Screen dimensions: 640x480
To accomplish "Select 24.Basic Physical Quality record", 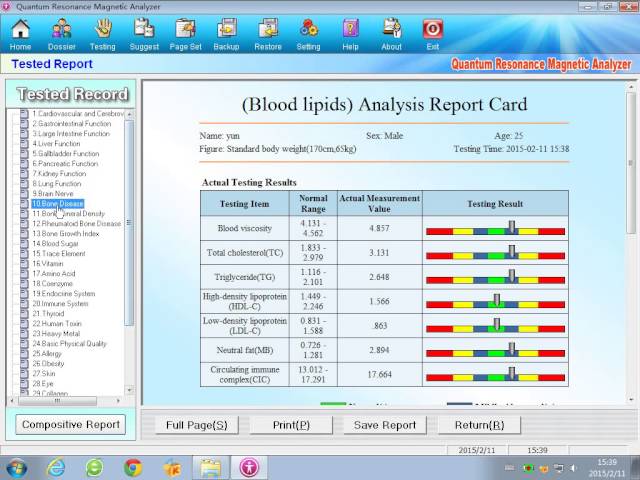I will tap(69, 344).
